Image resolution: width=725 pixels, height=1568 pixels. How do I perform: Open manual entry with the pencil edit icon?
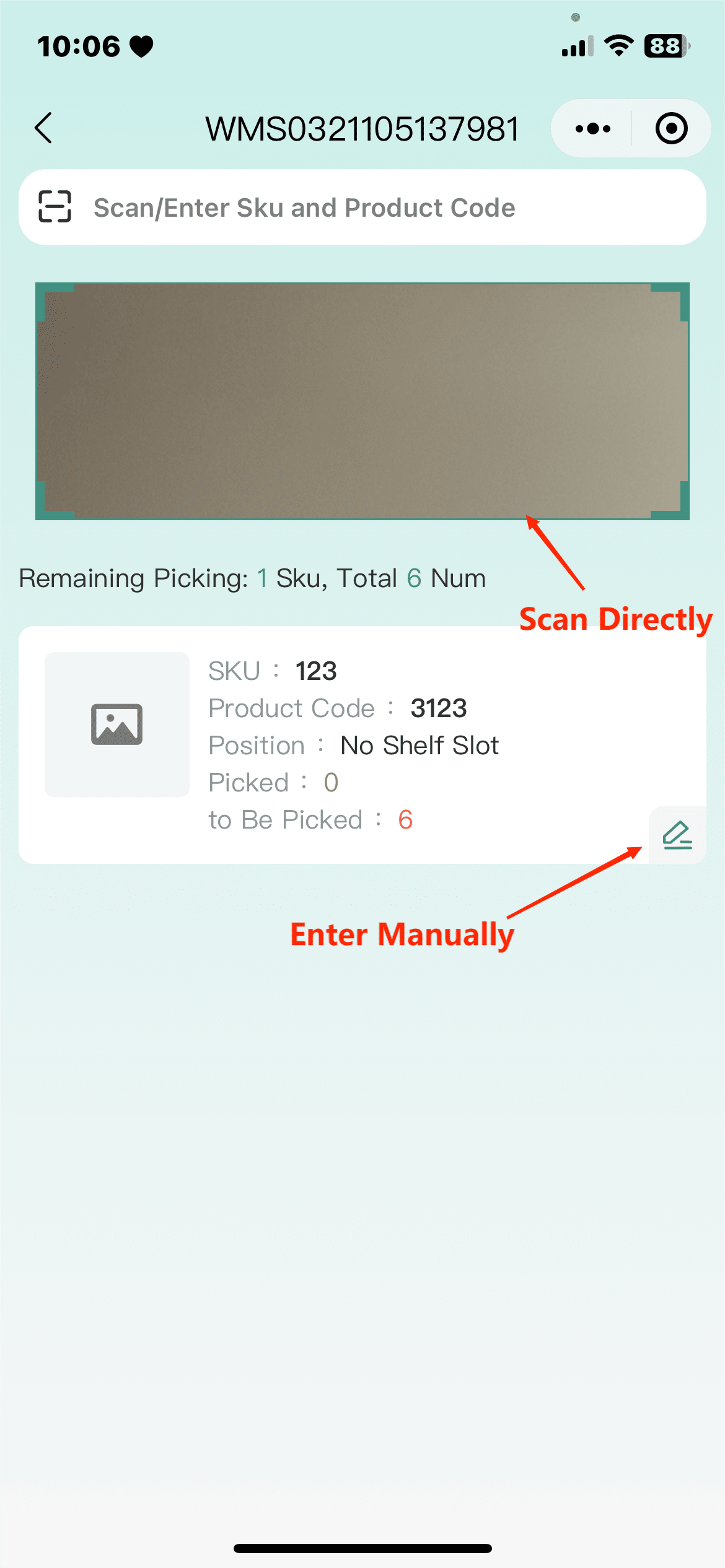pos(677,835)
